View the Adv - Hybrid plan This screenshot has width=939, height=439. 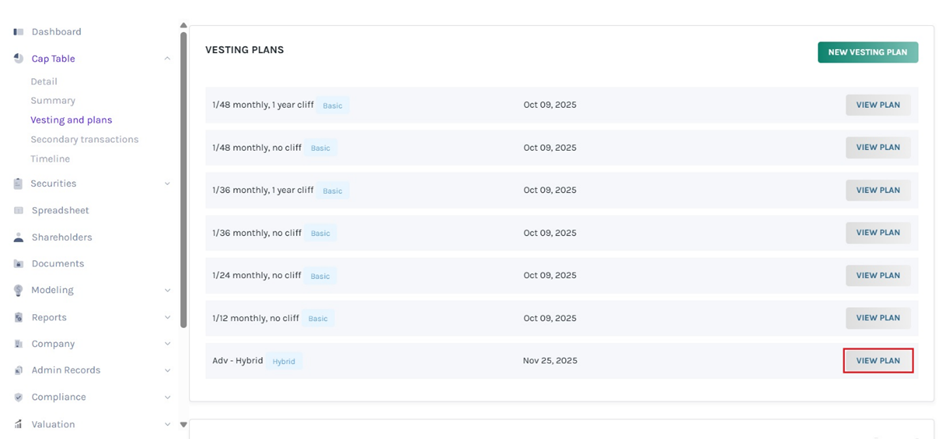coord(877,360)
